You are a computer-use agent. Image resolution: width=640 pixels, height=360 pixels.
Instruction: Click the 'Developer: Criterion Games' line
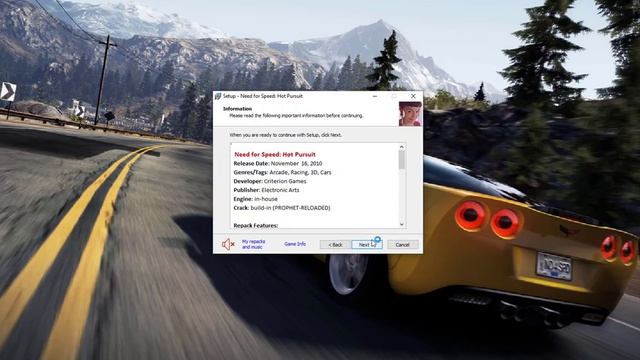tap(270, 181)
